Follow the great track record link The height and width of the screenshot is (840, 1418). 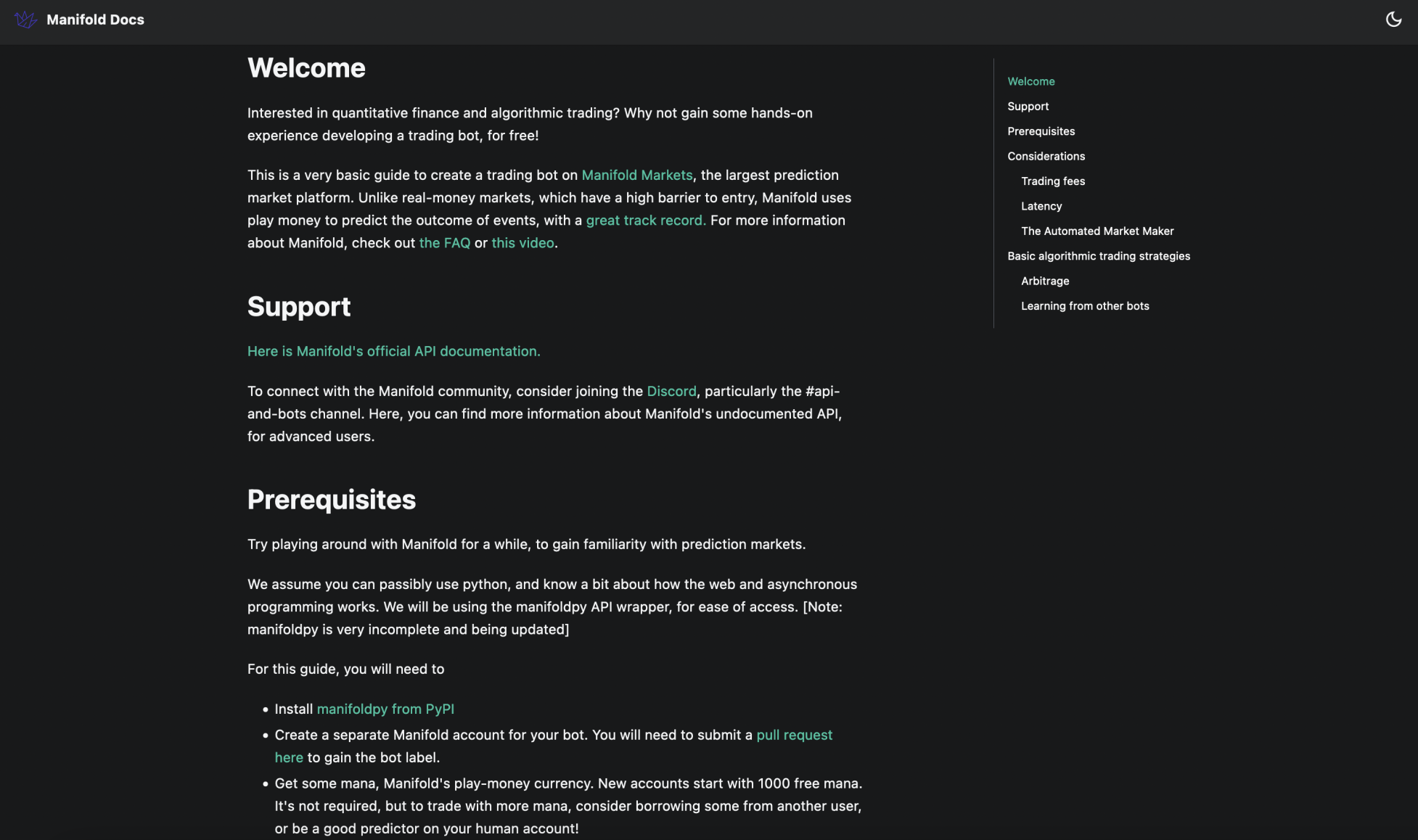pyautogui.click(x=646, y=220)
